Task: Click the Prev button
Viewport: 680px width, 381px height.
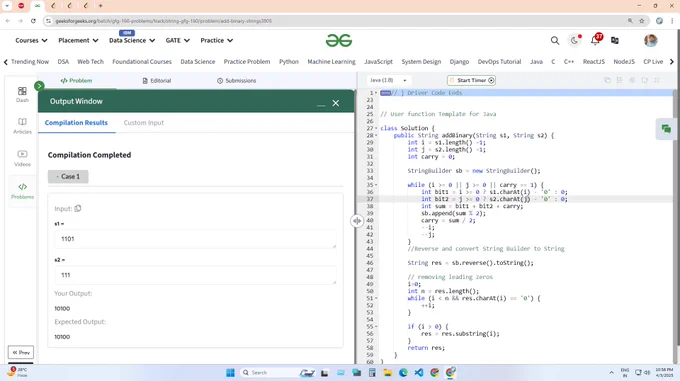Action: (21, 352)
